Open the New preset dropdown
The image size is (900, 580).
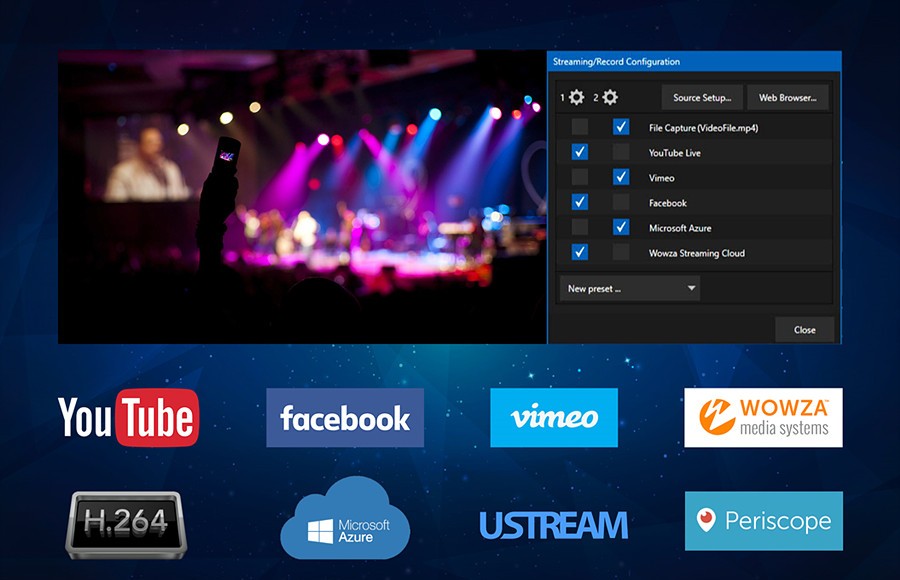tap(630, 288)
